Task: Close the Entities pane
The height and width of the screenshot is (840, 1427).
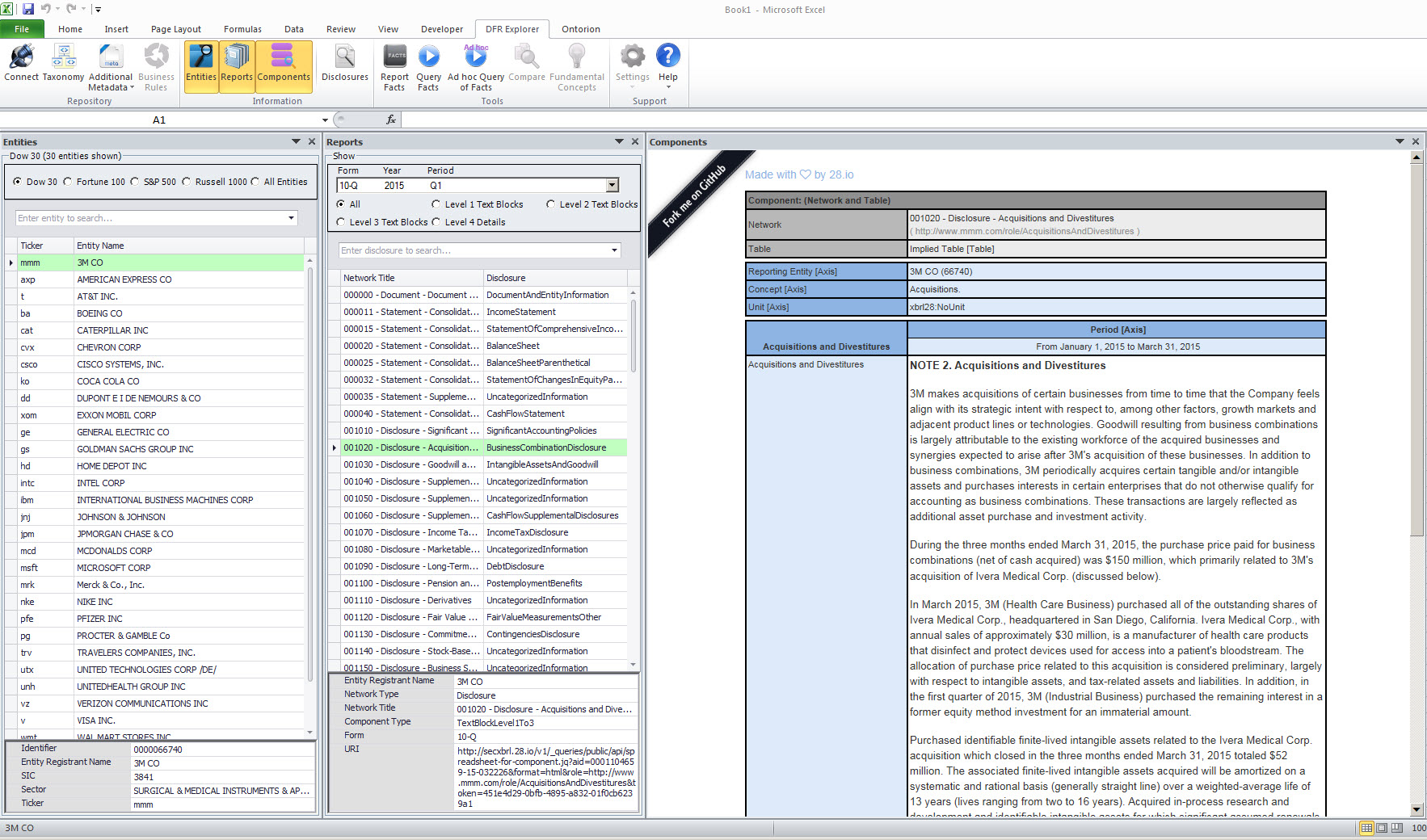Action: (312, 141)
